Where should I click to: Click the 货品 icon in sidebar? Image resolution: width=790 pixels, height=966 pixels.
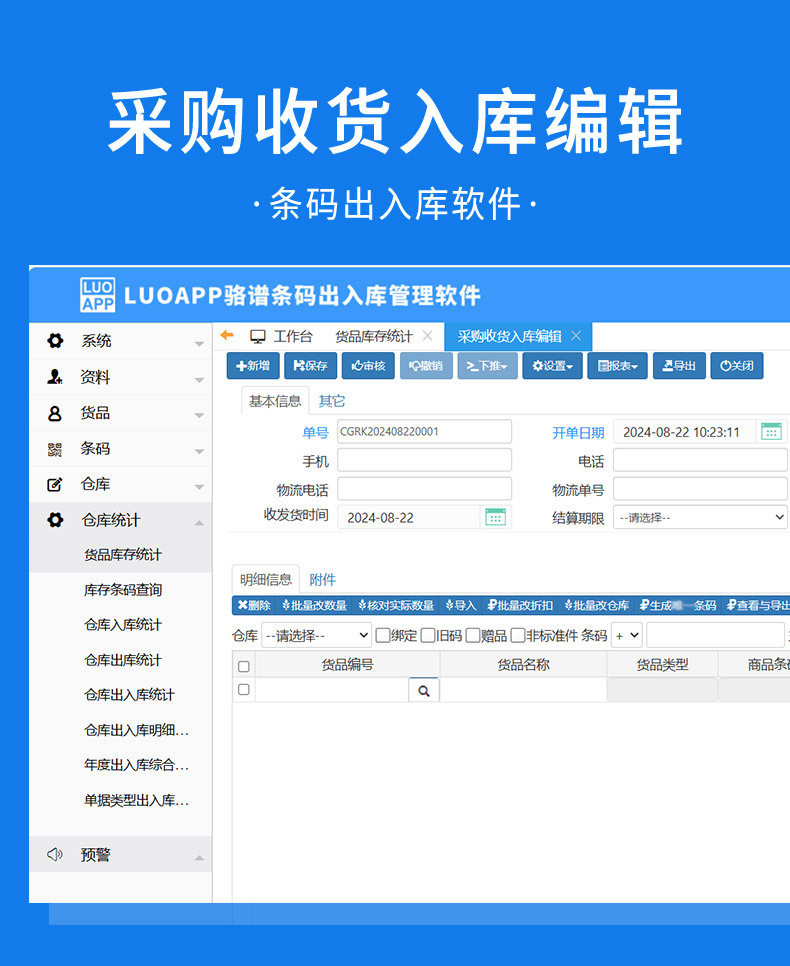point(55,413)
